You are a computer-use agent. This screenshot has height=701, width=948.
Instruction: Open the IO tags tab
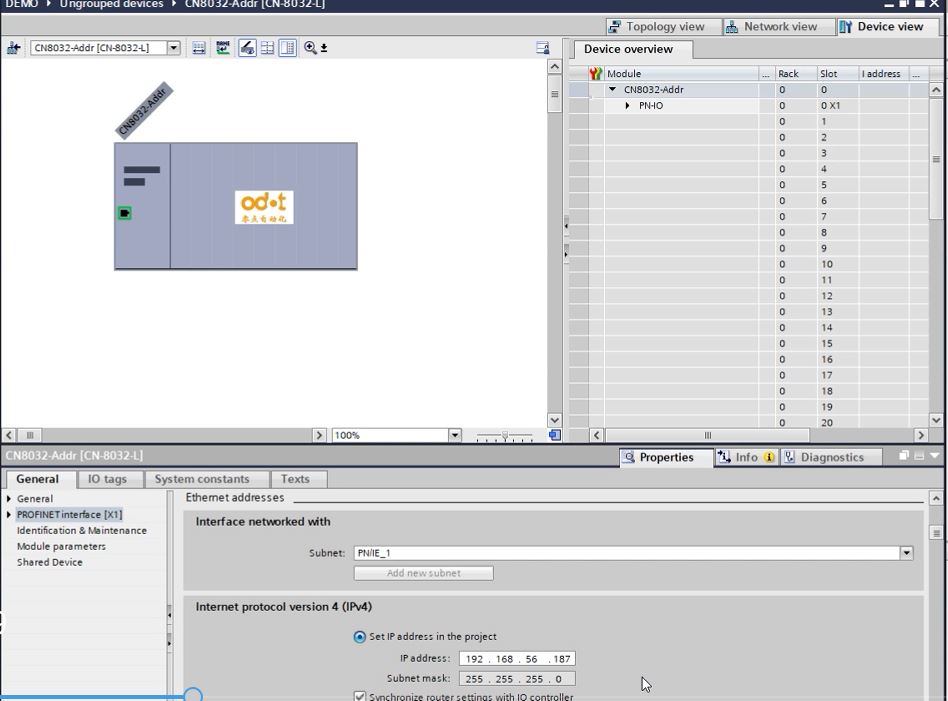(108, 479)
